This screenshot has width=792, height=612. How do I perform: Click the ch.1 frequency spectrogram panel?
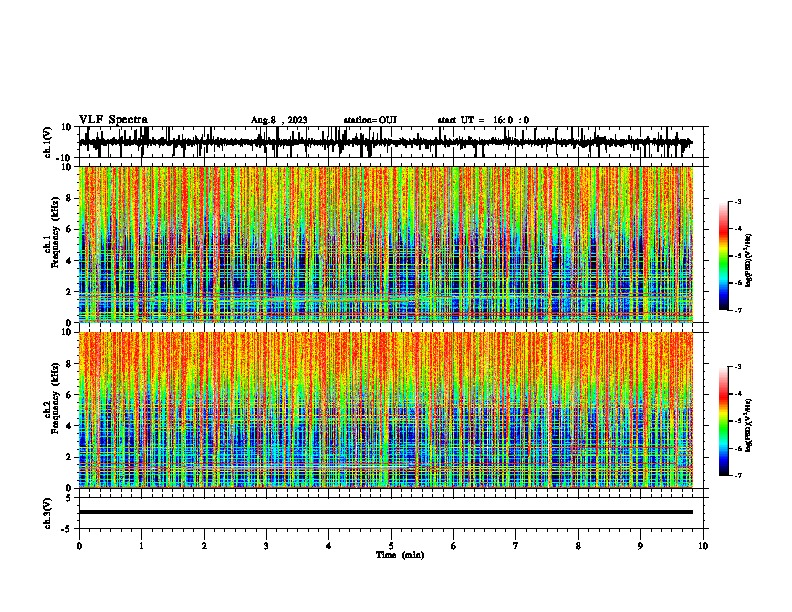click(386, 244)
